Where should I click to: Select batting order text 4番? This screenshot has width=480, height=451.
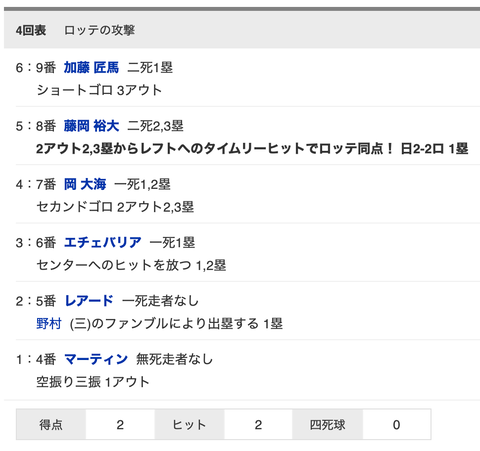46,359
